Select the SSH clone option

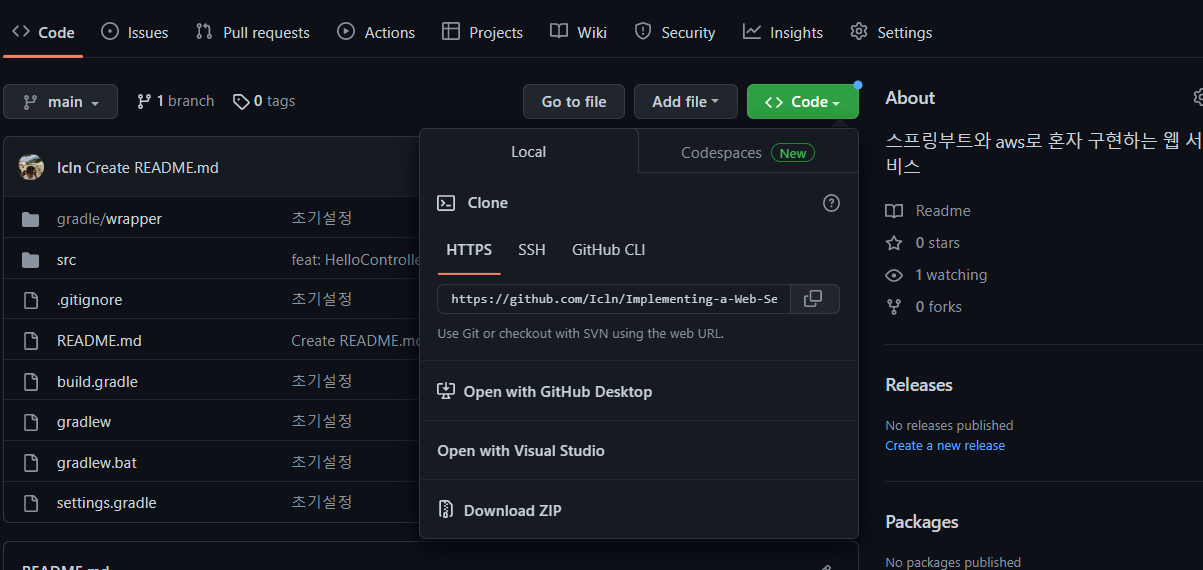[532, 250]
